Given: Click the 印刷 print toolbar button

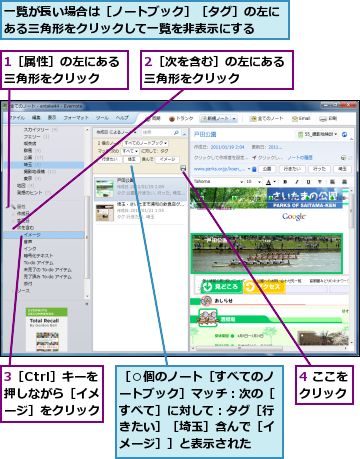Looking at the screenshot, I should [328, 118].
